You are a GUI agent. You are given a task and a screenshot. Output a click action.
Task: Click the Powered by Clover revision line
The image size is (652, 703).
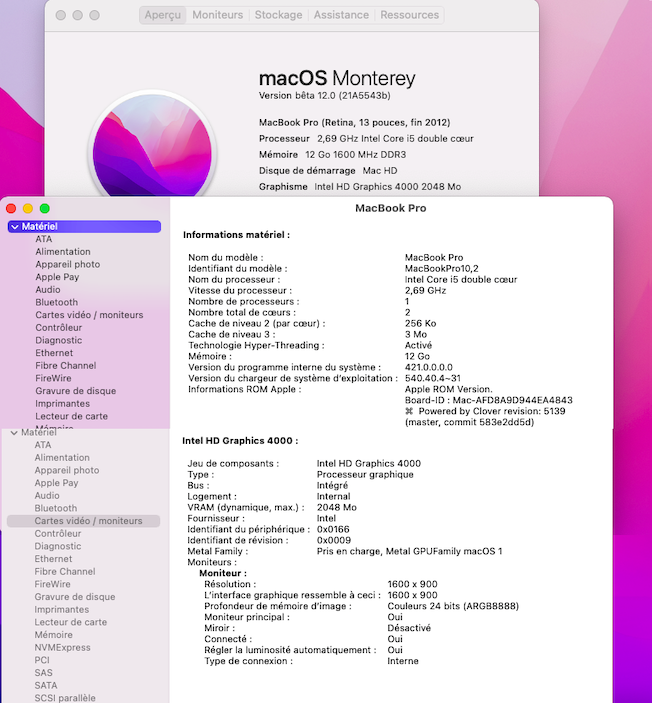click(485, 411)
